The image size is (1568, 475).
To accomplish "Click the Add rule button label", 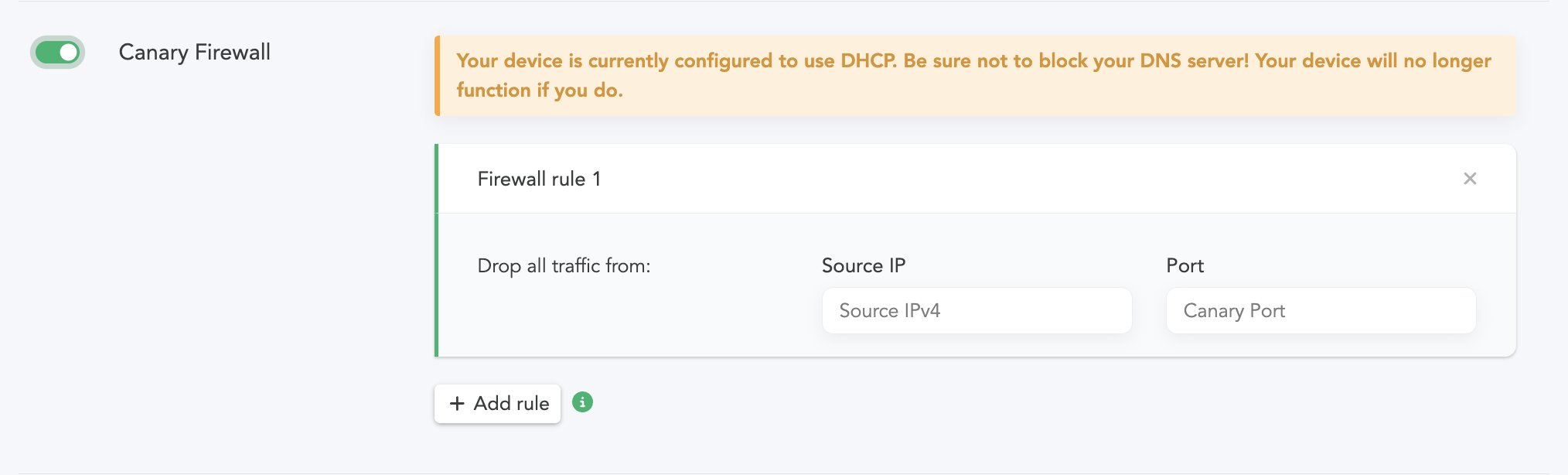I will (x=511, y=404).
